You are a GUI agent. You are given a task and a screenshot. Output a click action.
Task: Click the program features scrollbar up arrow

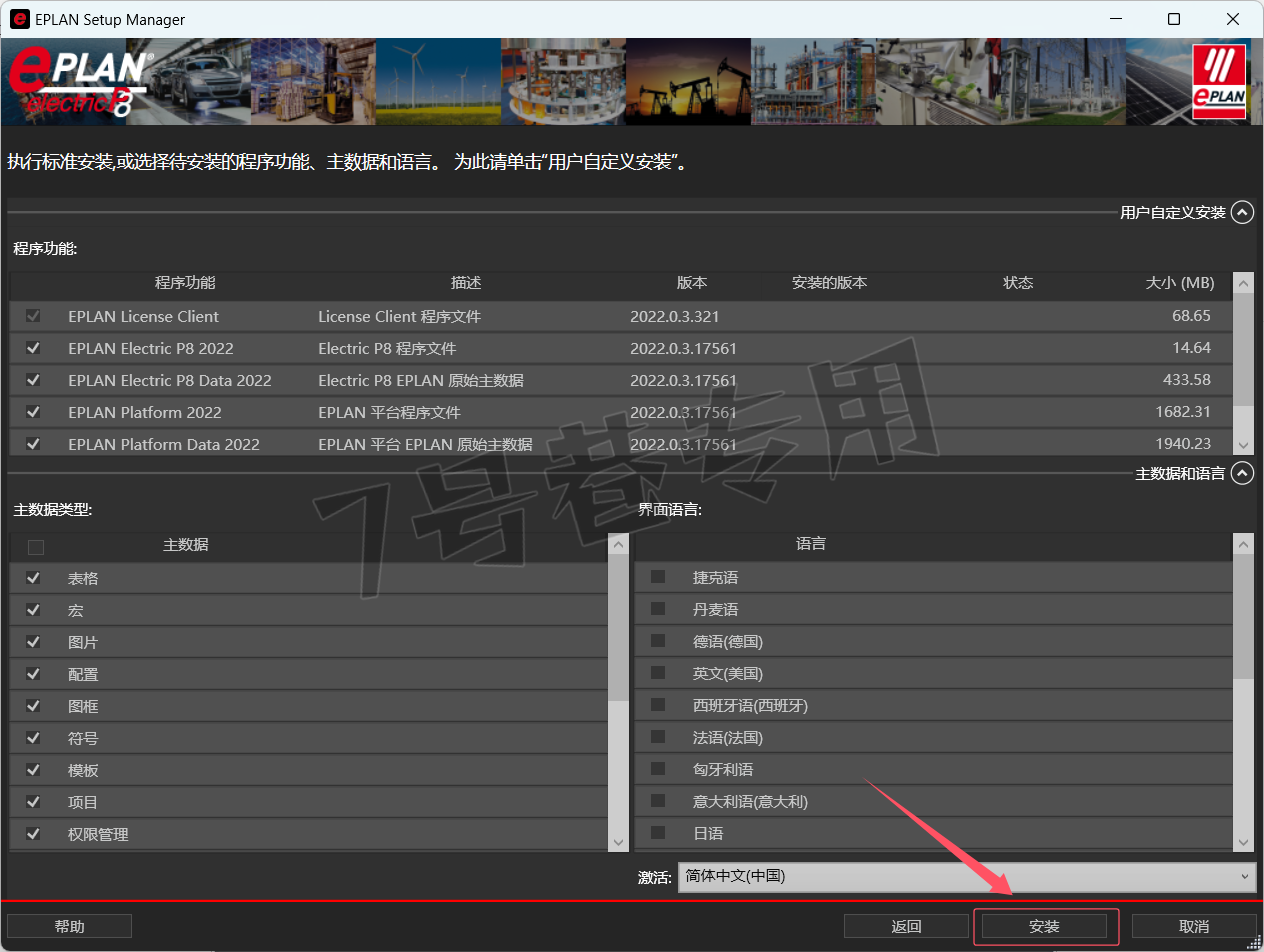coord(1243,284)
